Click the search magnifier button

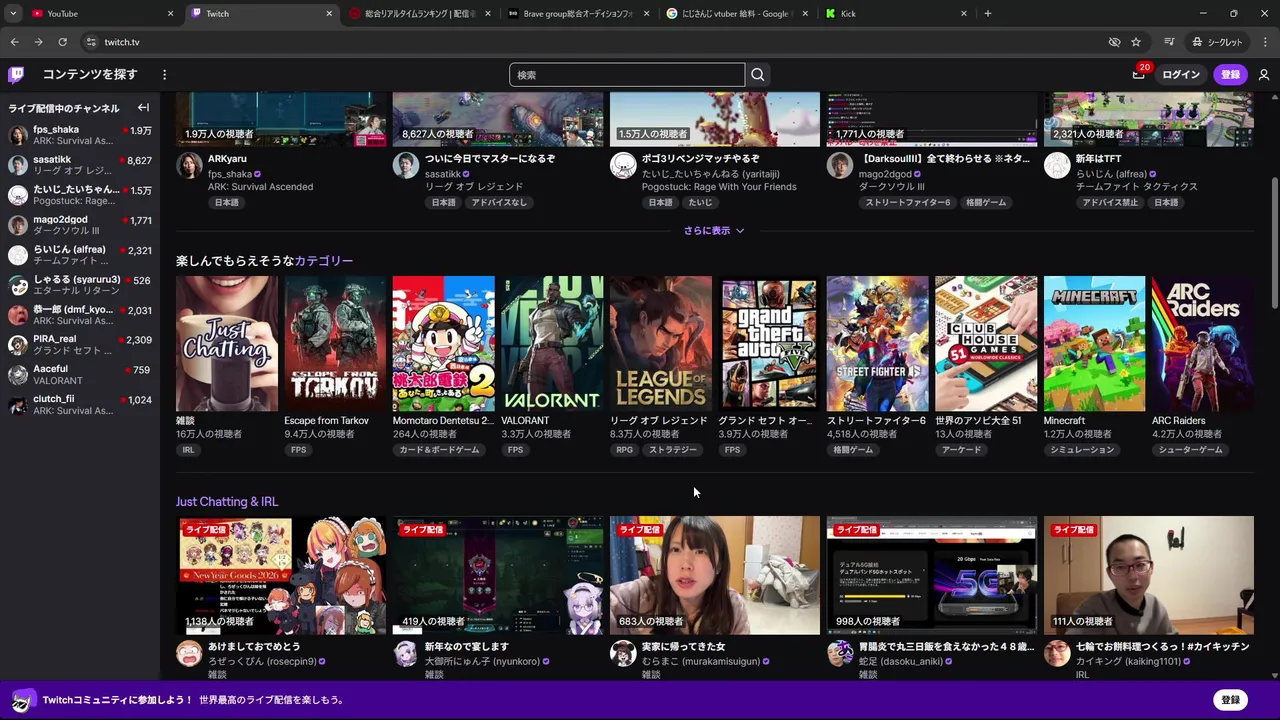(x=758, y=75)
